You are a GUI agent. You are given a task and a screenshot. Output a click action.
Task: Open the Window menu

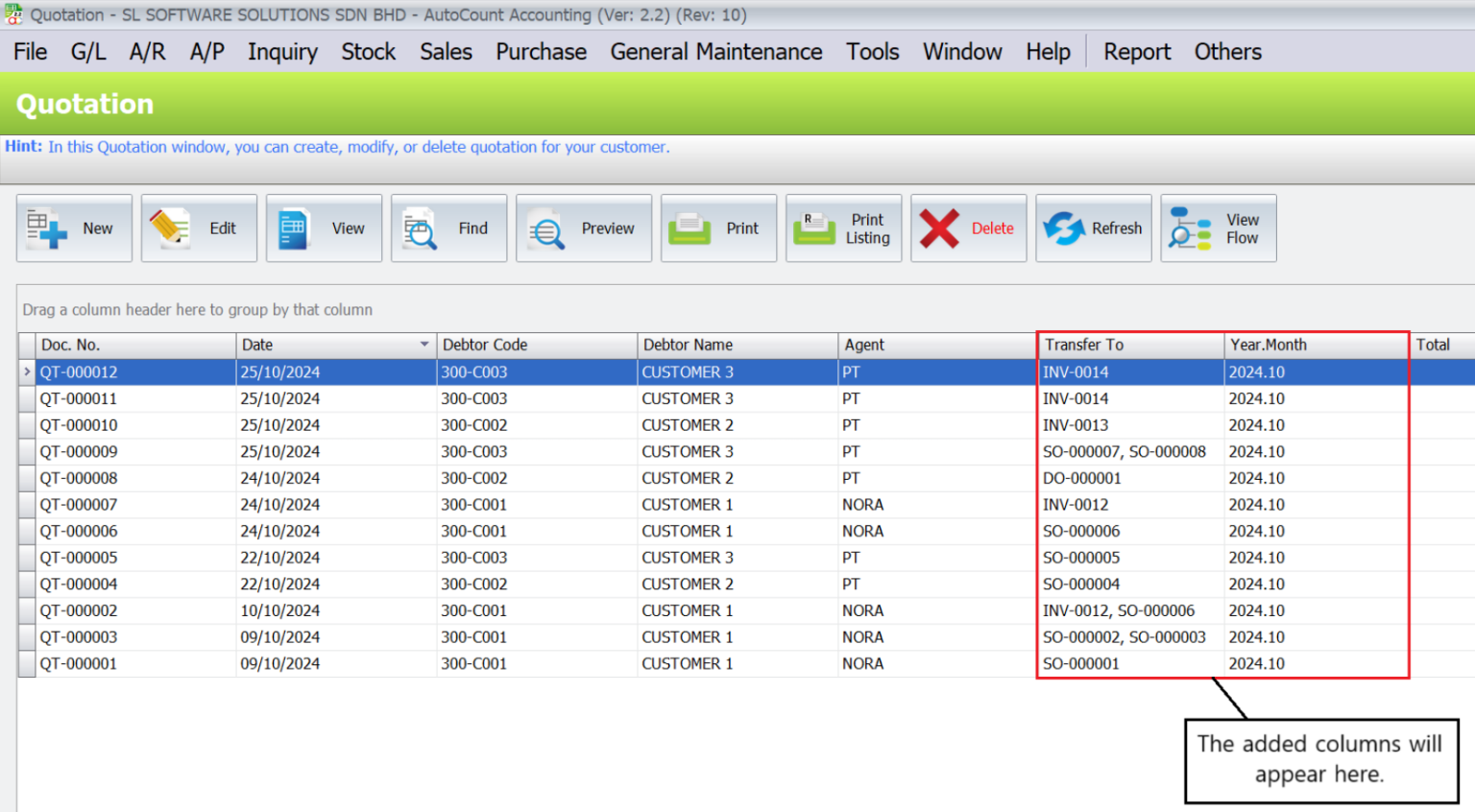coord(962,52)
